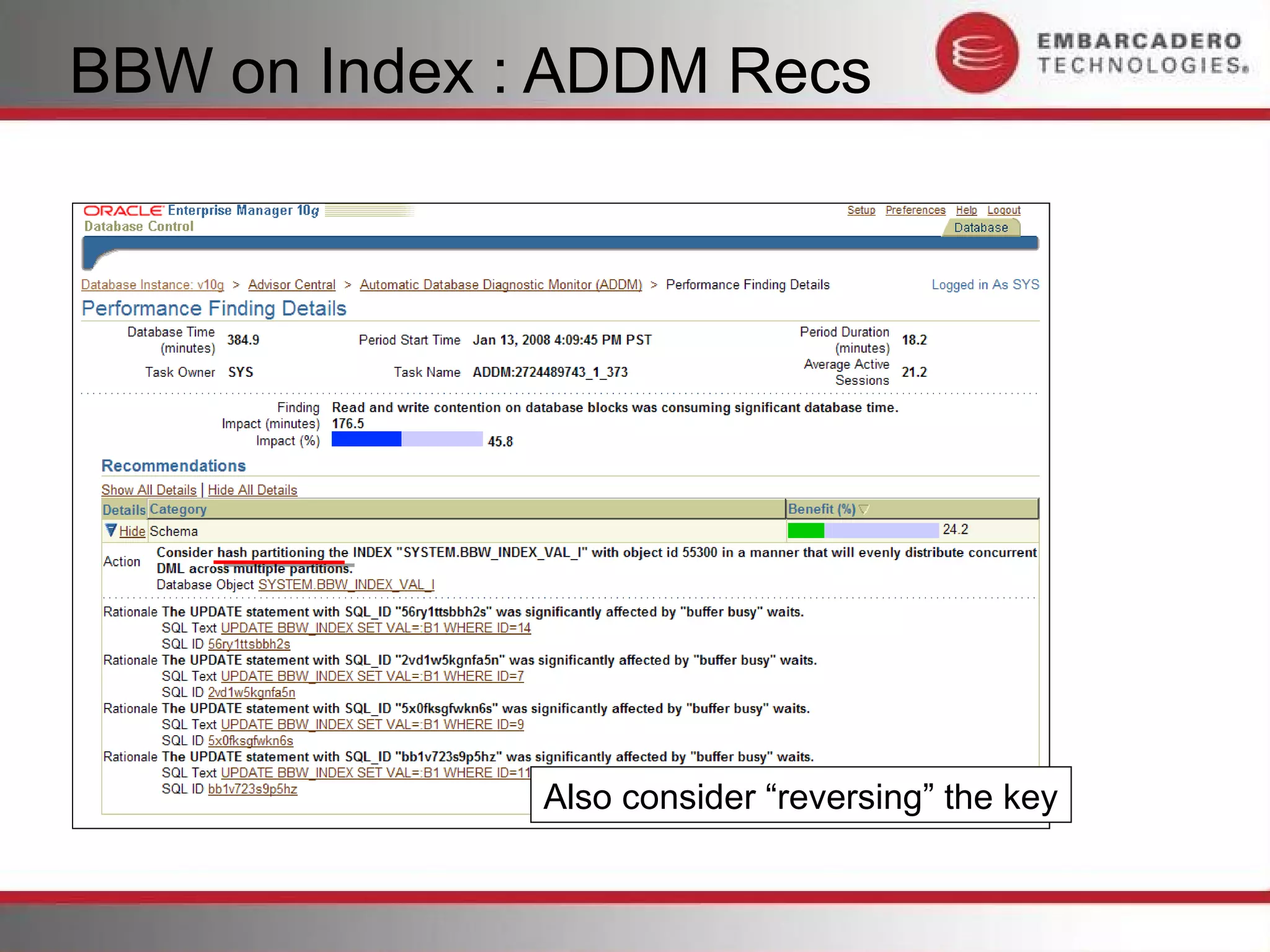The height and width of the screenshot is (952, 1270).
Task: Click Average Active Sessions value 21.2
Action: (914, 372)
